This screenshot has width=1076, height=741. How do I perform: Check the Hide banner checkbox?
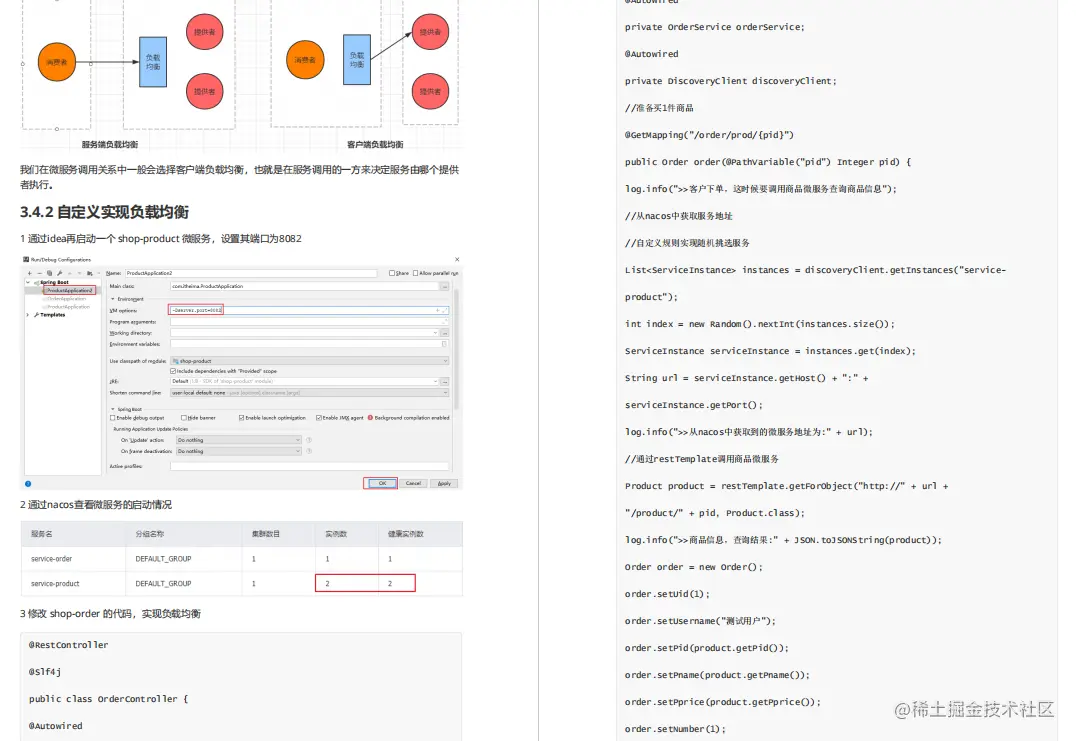point(184,418)
